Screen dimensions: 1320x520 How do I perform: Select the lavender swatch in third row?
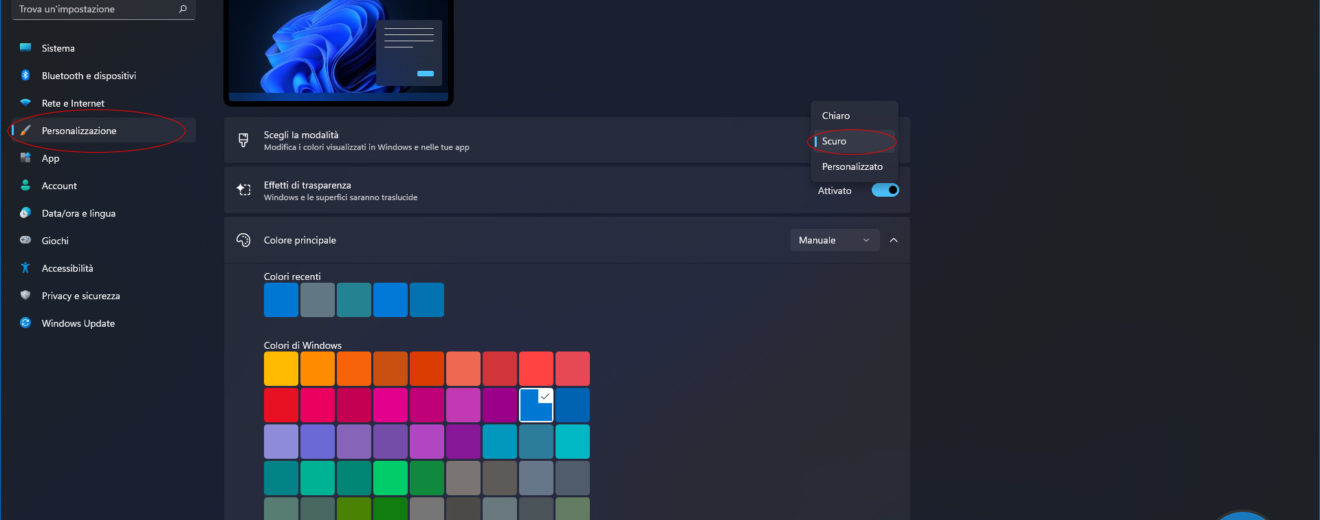[x=281, y=441]
